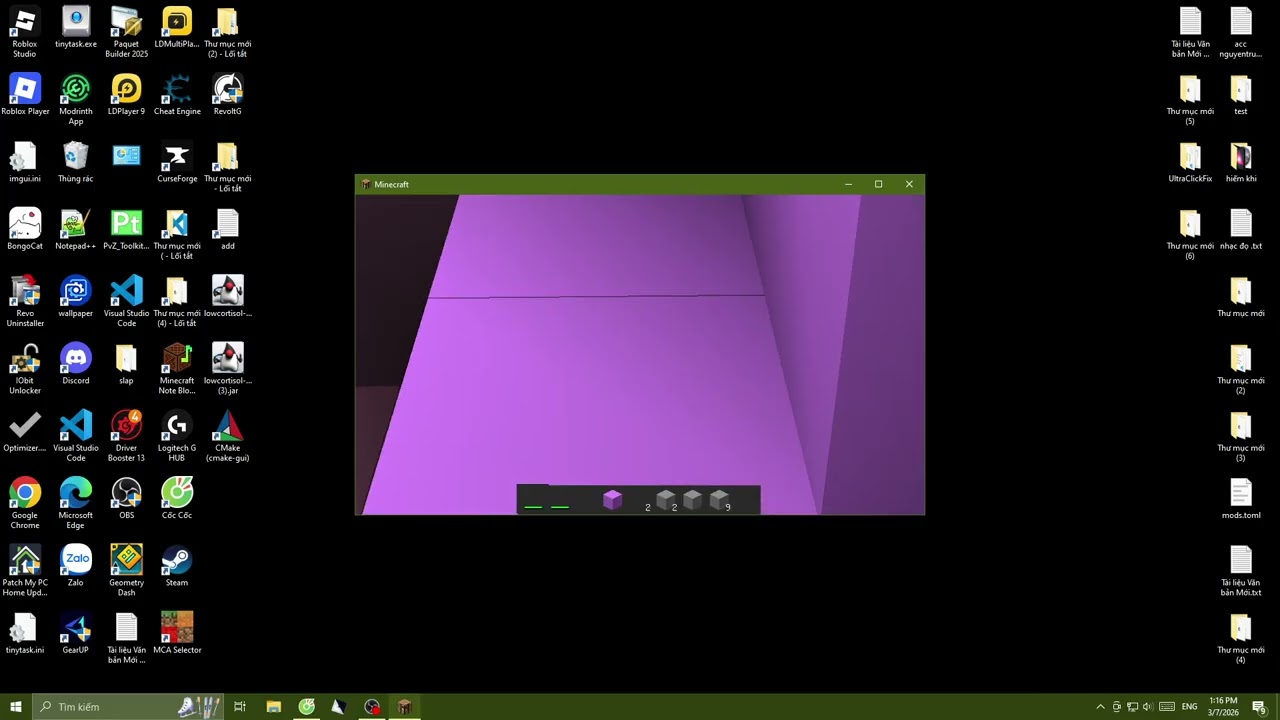The height and width of the screenshot is (720, 1280).
Task: Click the folder named test
Action: click(1241, 95)
